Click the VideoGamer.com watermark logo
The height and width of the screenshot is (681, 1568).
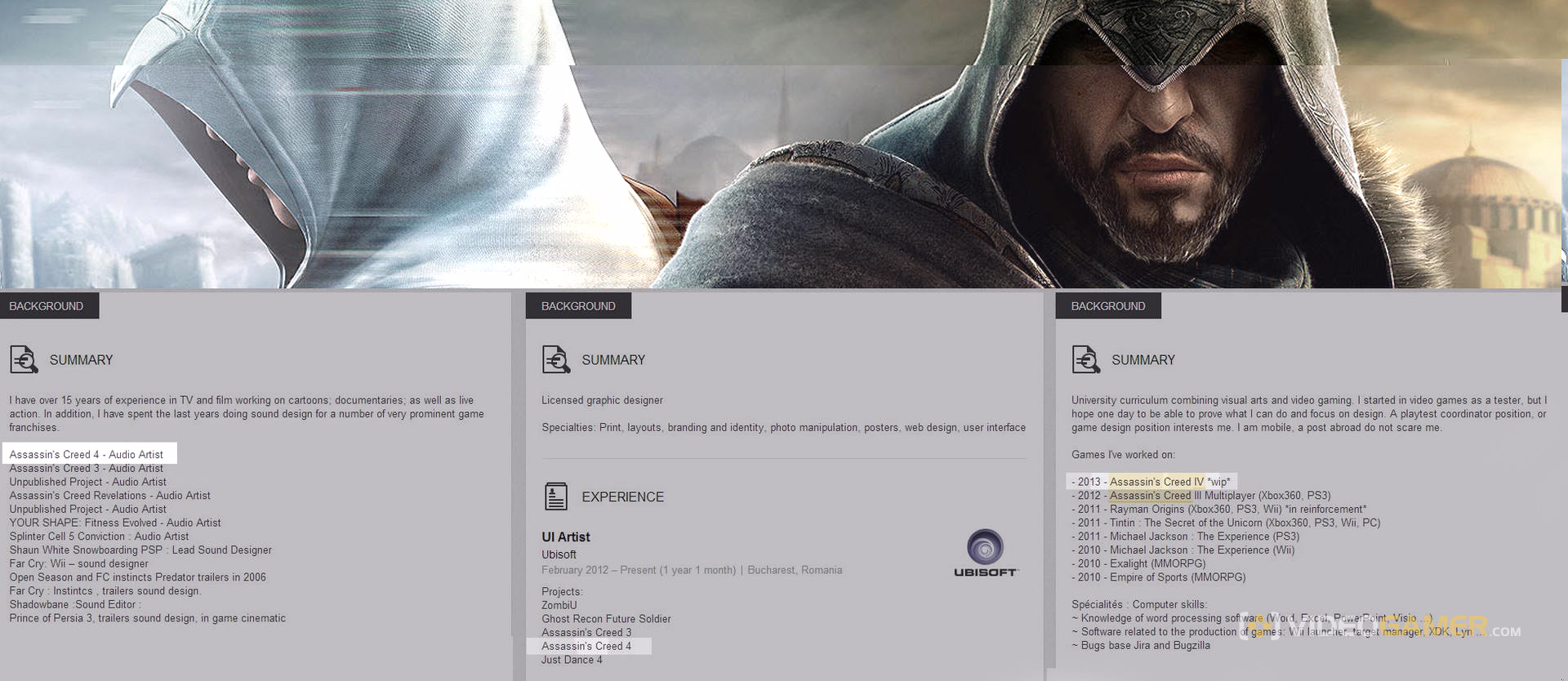tap(1380, 627)
